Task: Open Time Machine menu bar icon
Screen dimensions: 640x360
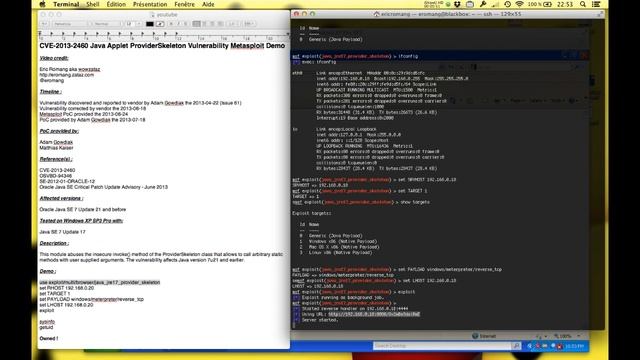Action: pyautogui.click(x=507, y=4)
